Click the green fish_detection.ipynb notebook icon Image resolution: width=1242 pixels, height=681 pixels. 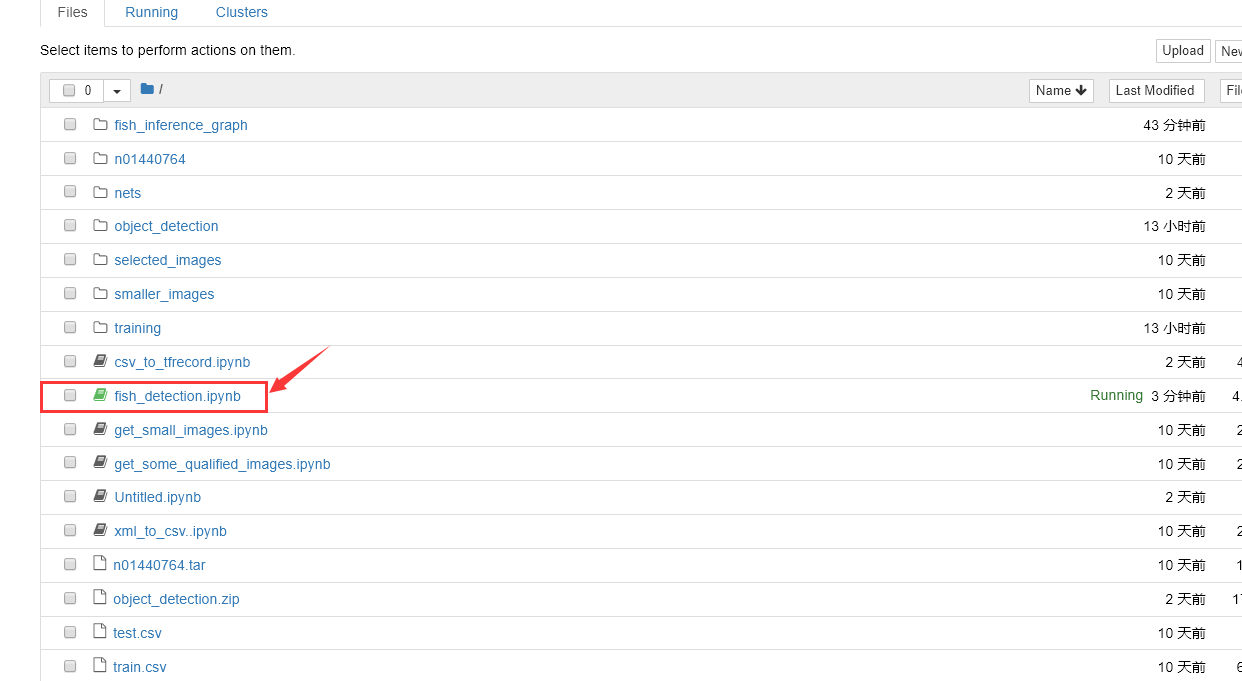(x=100, y=395)
